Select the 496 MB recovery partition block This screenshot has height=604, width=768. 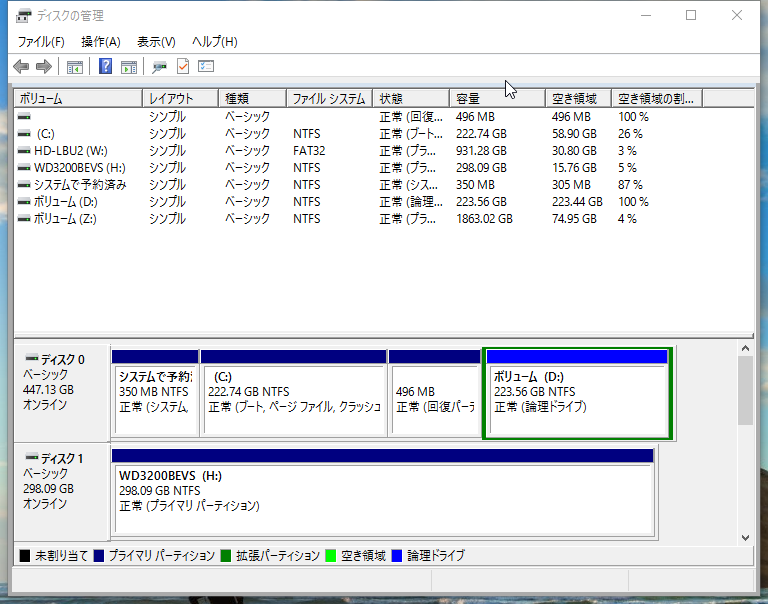pyautogui.click(x=434, y=393)
